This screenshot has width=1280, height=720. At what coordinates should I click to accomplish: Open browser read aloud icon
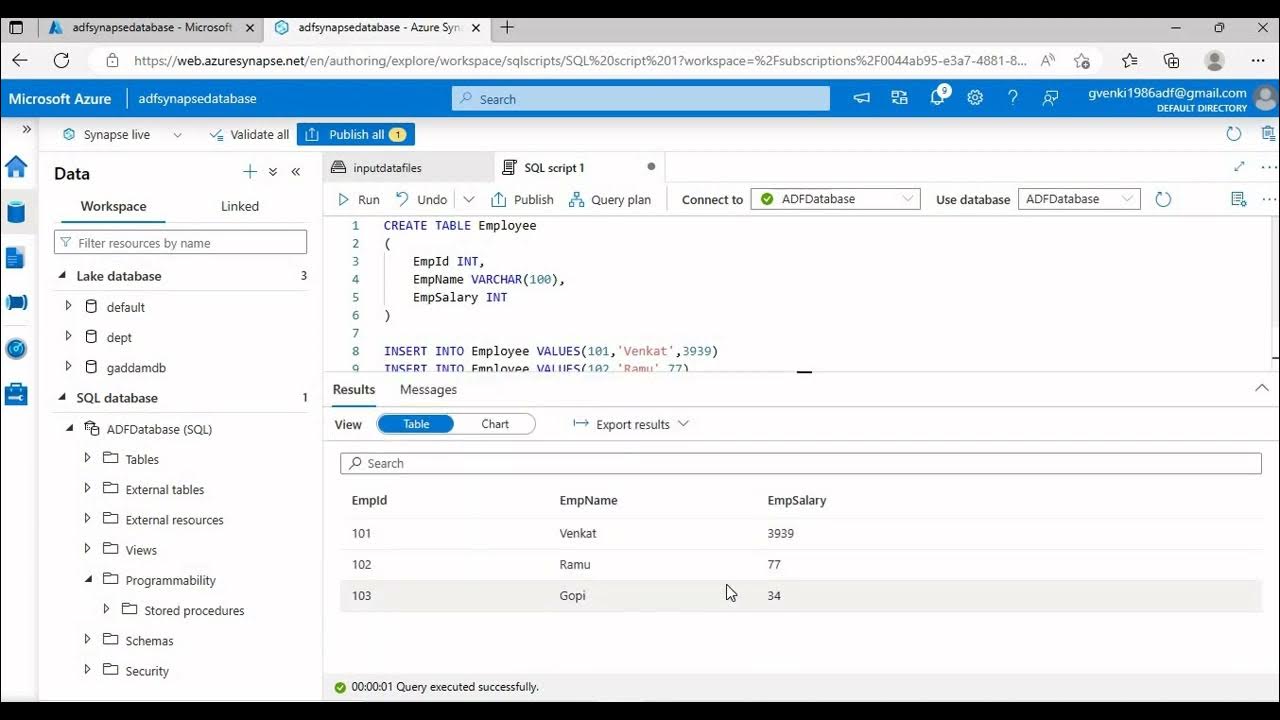click(x=1048, y=61)
